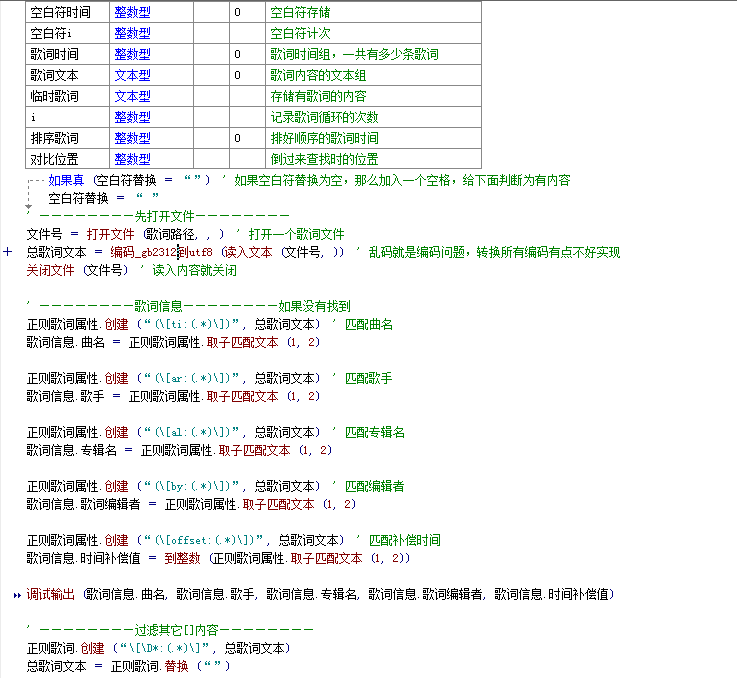Select variable name cell 排序歌词
737x678 pixels.
point(67,138)
